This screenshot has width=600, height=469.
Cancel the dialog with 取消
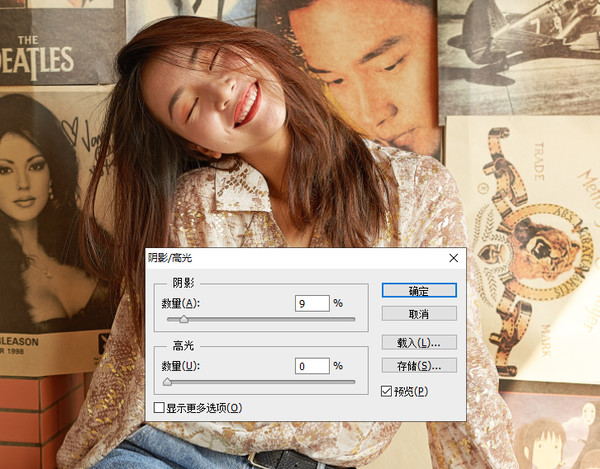pos(419,314)
